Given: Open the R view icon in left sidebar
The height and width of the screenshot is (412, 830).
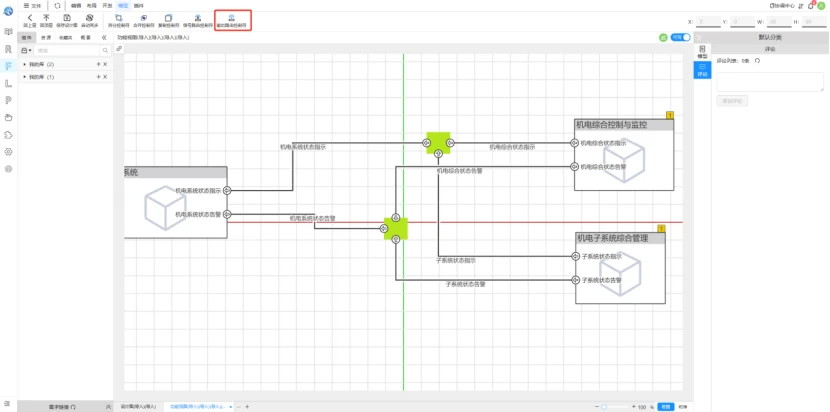Looking at the screenshot, I should [8, 49].
